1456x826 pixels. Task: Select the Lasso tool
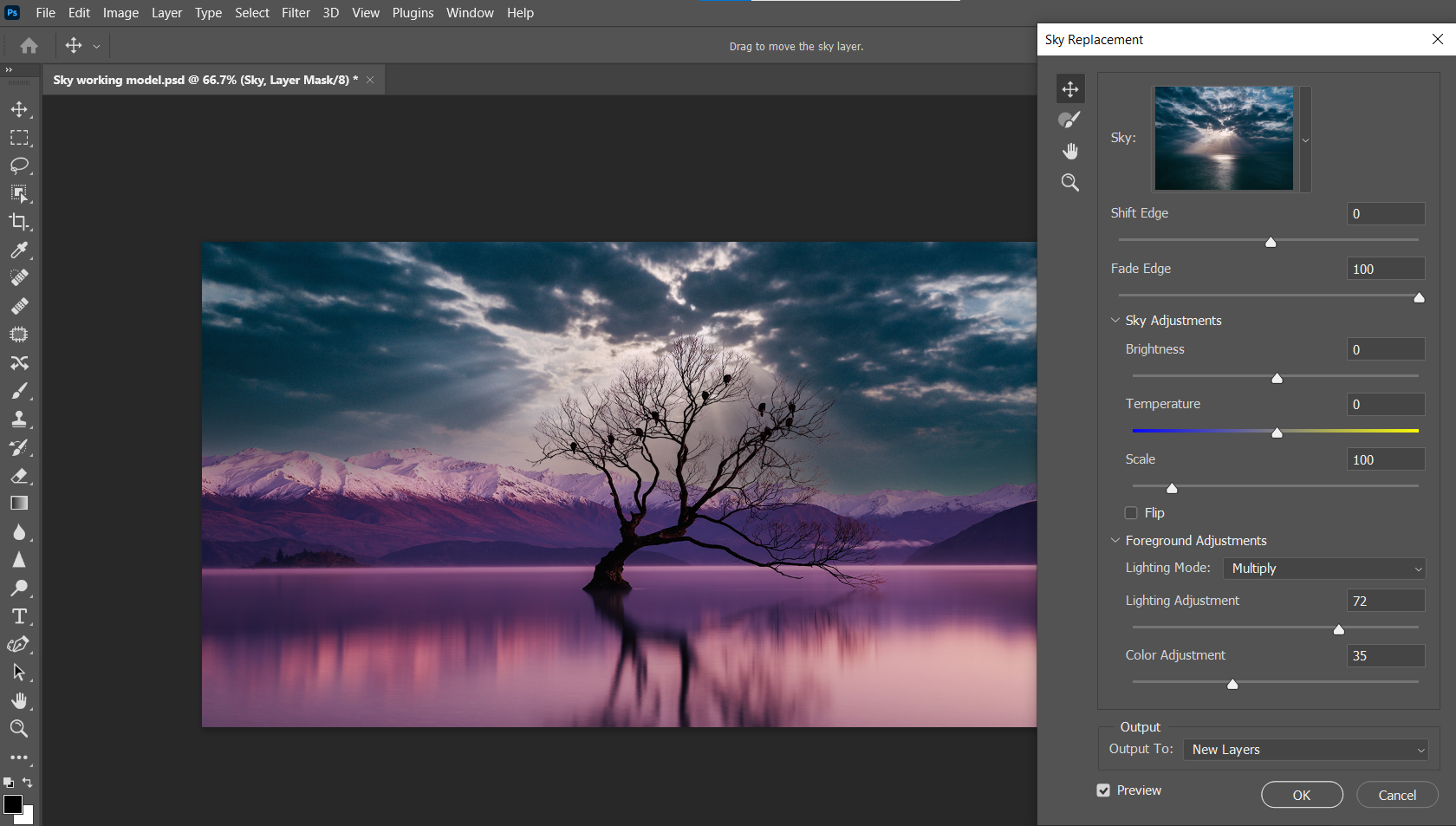point(19,166)
